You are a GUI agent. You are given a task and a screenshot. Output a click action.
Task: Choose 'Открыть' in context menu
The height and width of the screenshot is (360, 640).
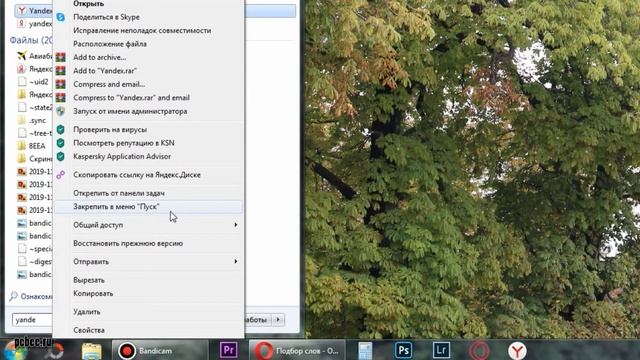[x=89, y=4]
